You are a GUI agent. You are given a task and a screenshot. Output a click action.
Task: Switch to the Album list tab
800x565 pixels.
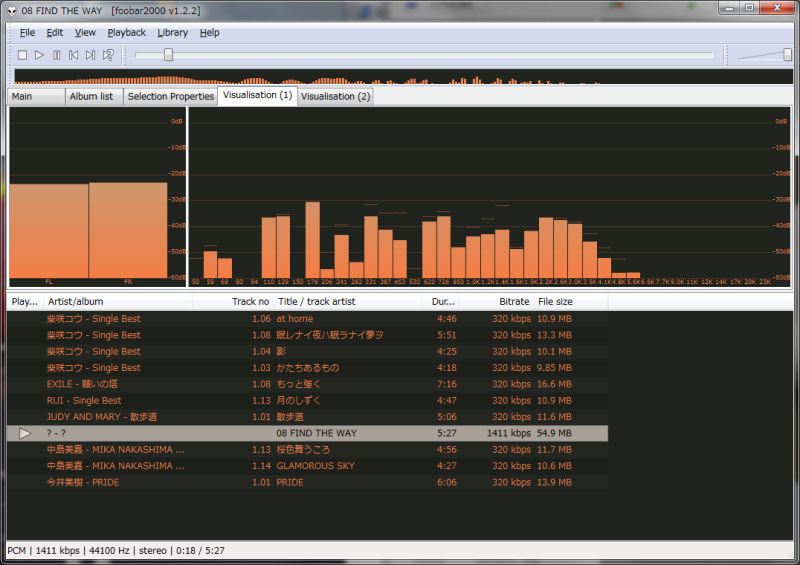click(94, 96)
